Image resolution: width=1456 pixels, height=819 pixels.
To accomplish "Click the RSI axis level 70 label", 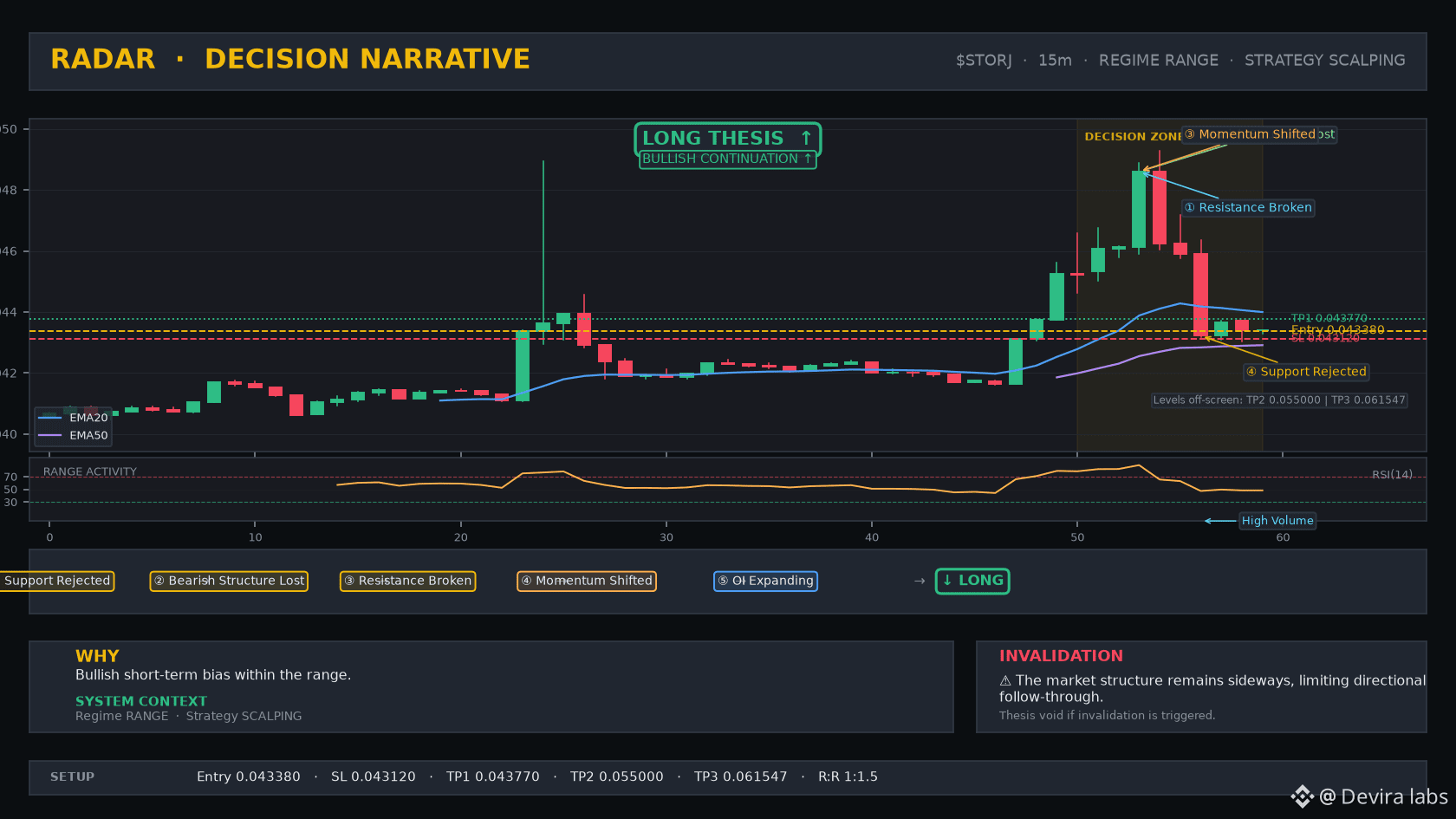I will pyautogui.click(x=10, y=478).
